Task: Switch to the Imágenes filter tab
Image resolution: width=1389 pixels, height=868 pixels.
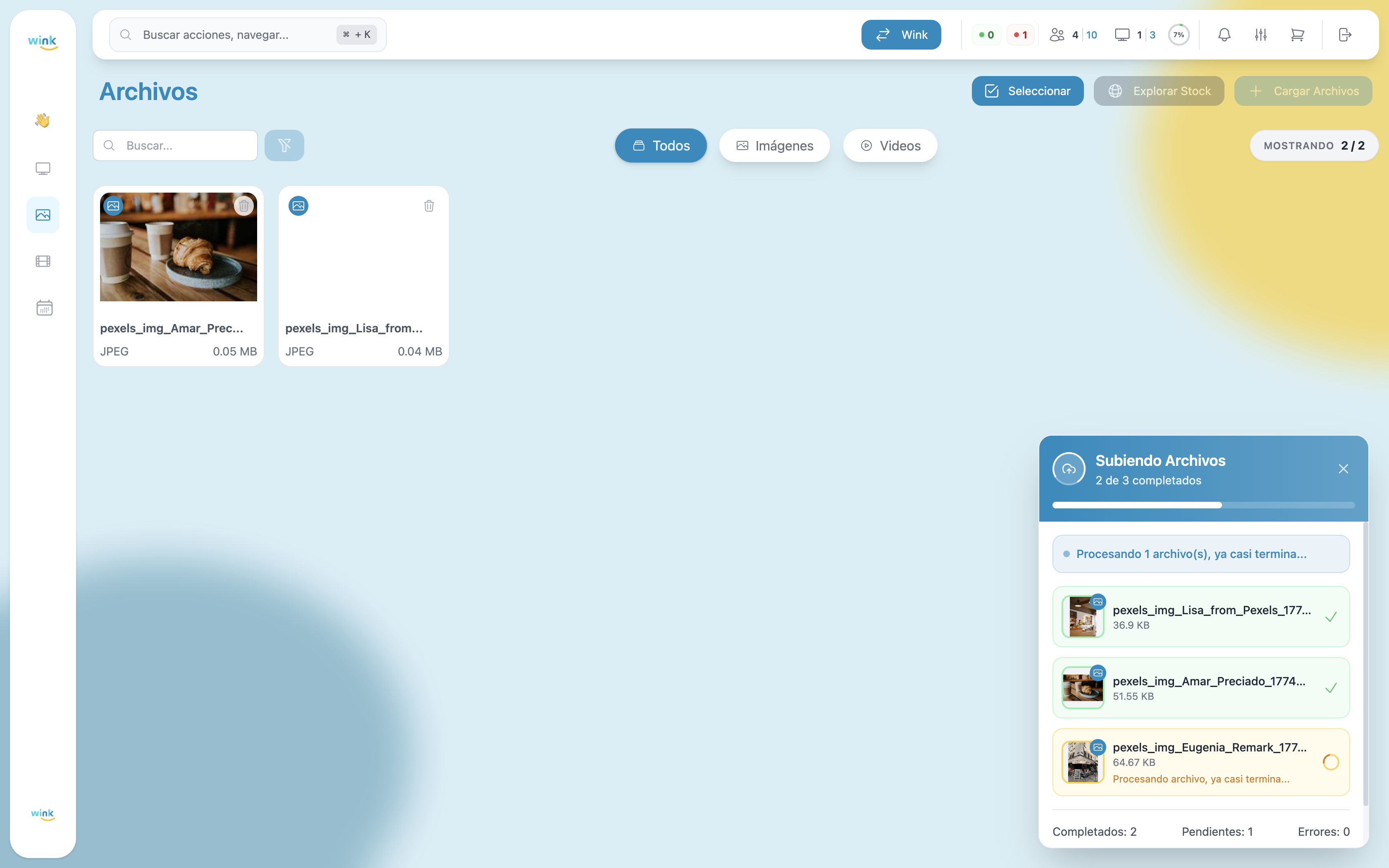Action: [x=774, y=146]
